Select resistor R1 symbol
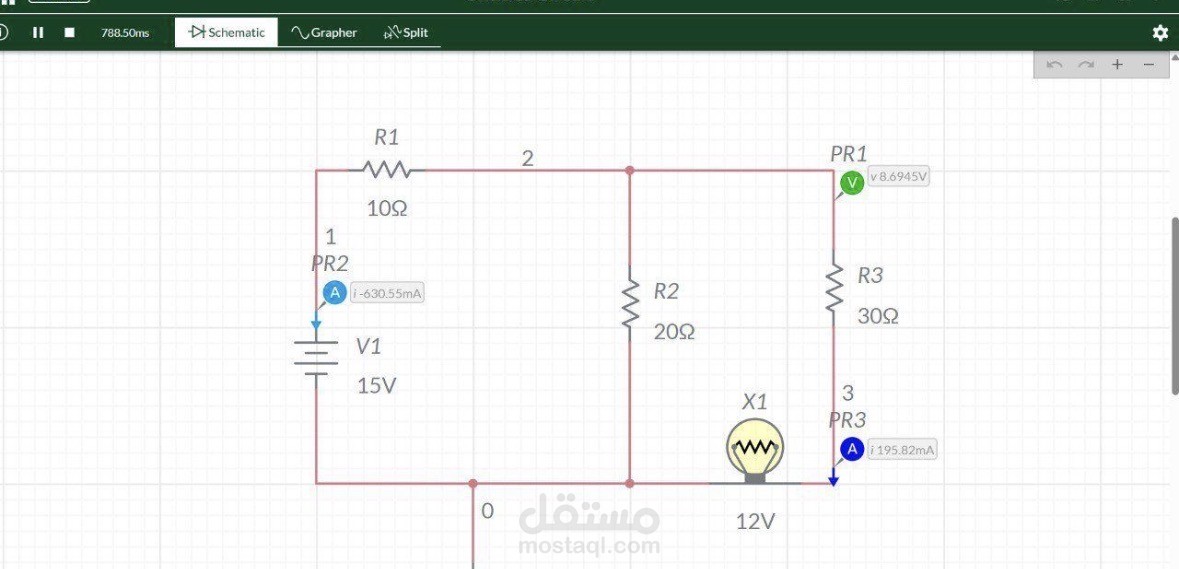The image size is (1179, 569). 386,170
